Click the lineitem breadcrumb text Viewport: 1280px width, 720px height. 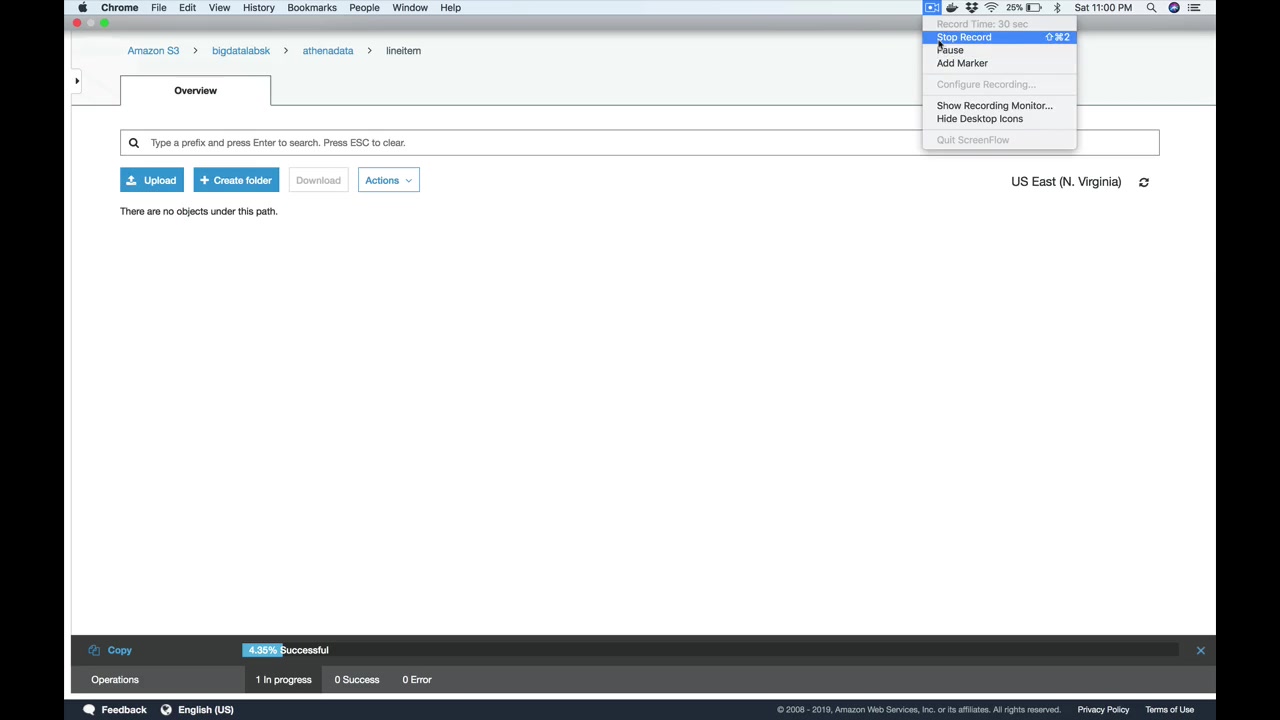403,50
